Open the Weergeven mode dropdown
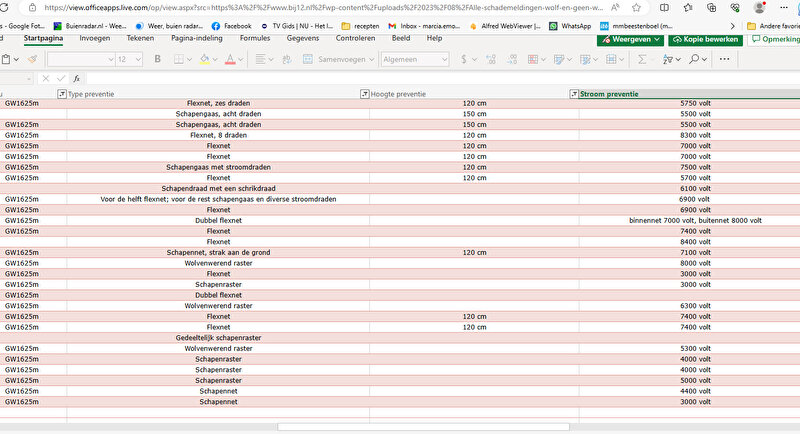The image size is (800, 434). point(631,39)
